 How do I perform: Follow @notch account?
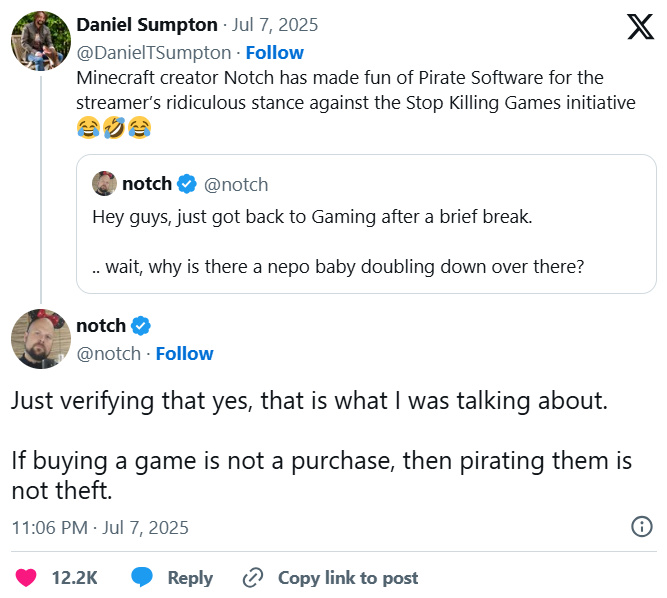(x=184, y=353)
